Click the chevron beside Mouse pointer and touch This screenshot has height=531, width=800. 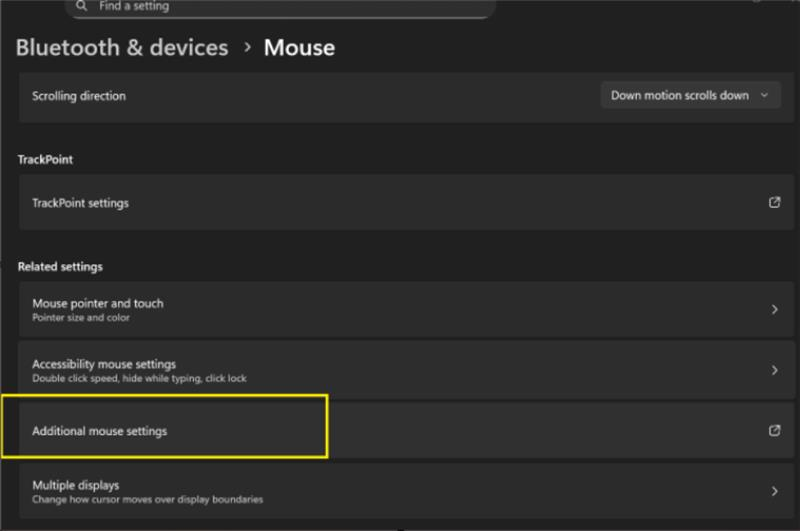[x=774, y=310]
